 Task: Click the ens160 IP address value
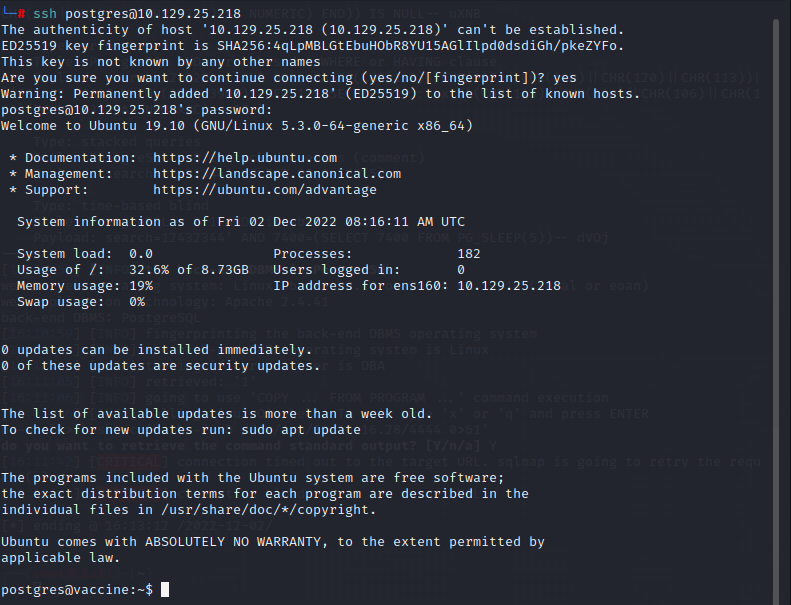click(508, 286)
